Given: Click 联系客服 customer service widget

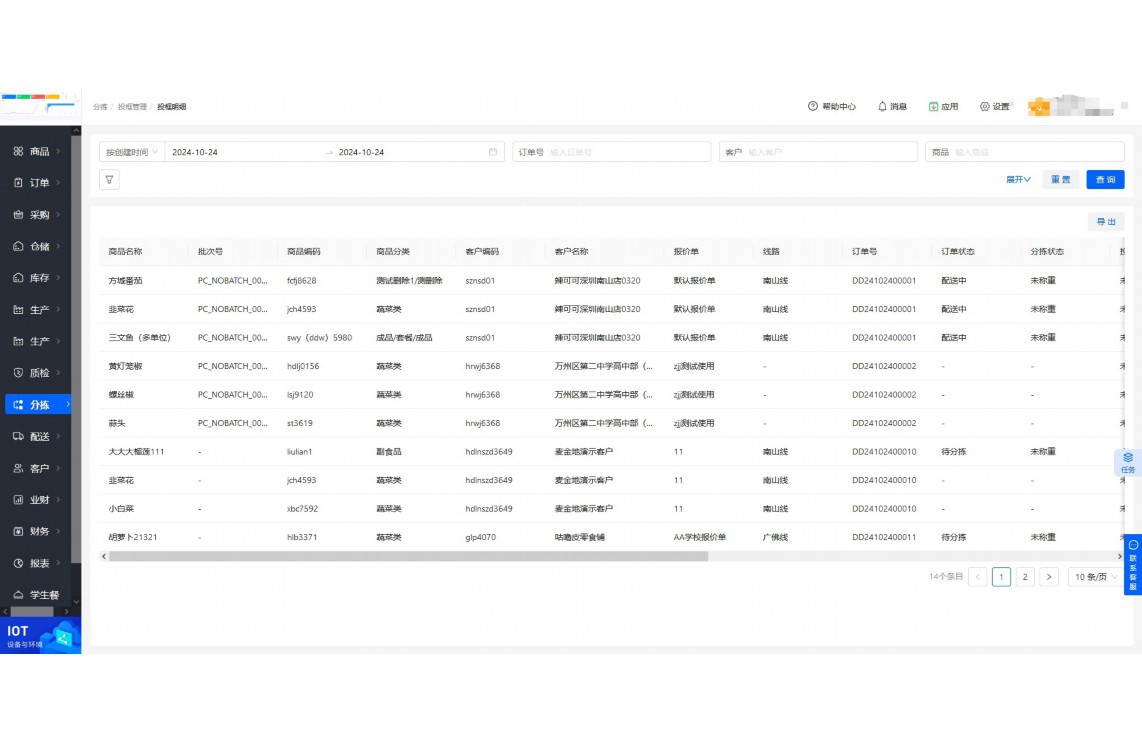Looking at the screenshot, I should (x=1133, y=566).
